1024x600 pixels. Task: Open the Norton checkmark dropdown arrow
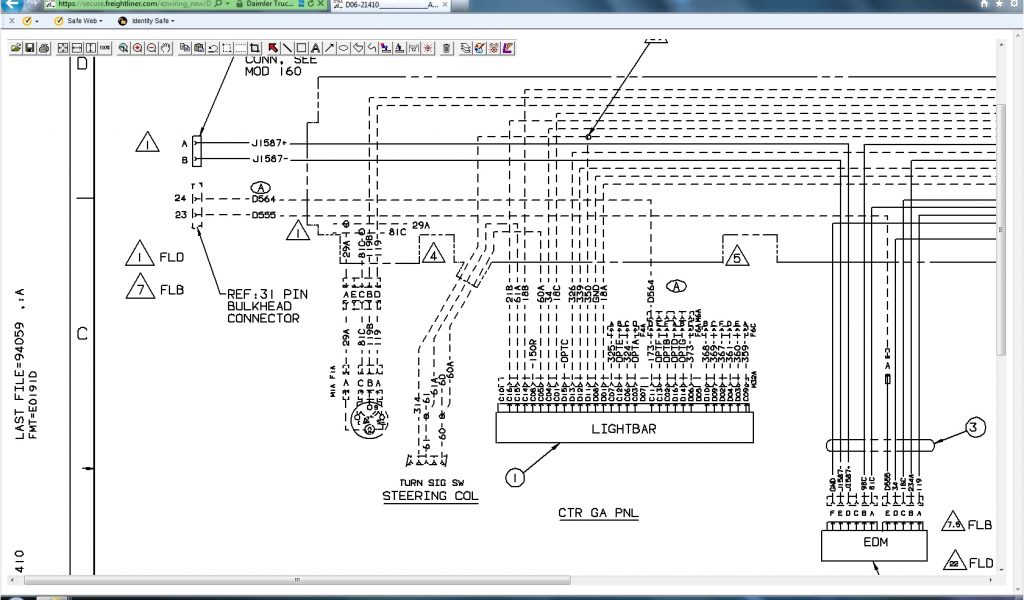click(x=38, y=20)
